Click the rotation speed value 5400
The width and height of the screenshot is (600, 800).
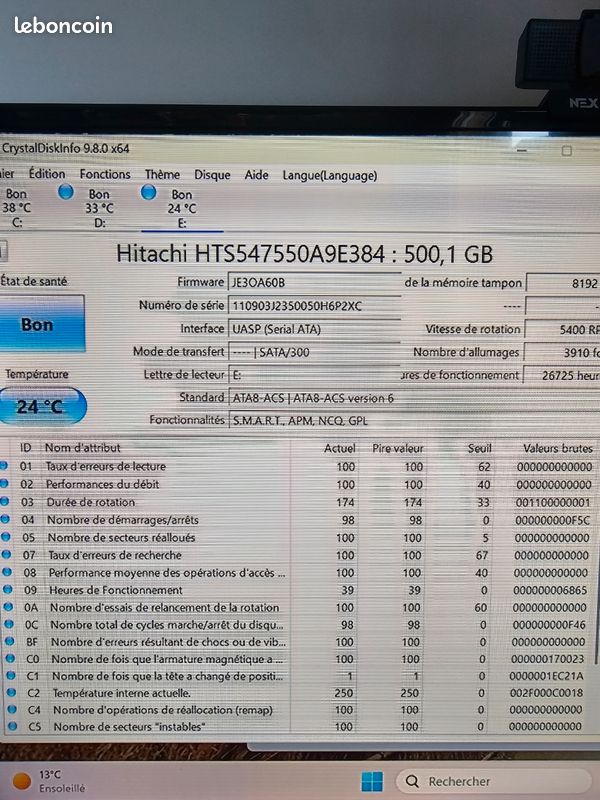coord(562,330)
